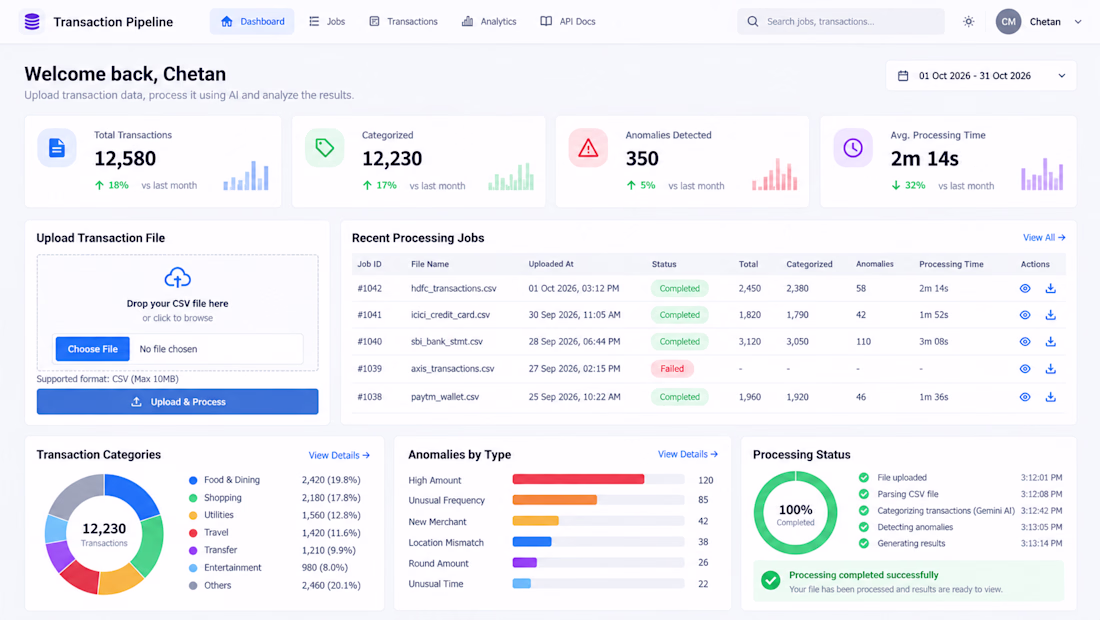Image resolution: width=1100 pixels, height=620 pixels.
Task: Click the High Amount anomalies red bar
Action: tap(578, 480)
